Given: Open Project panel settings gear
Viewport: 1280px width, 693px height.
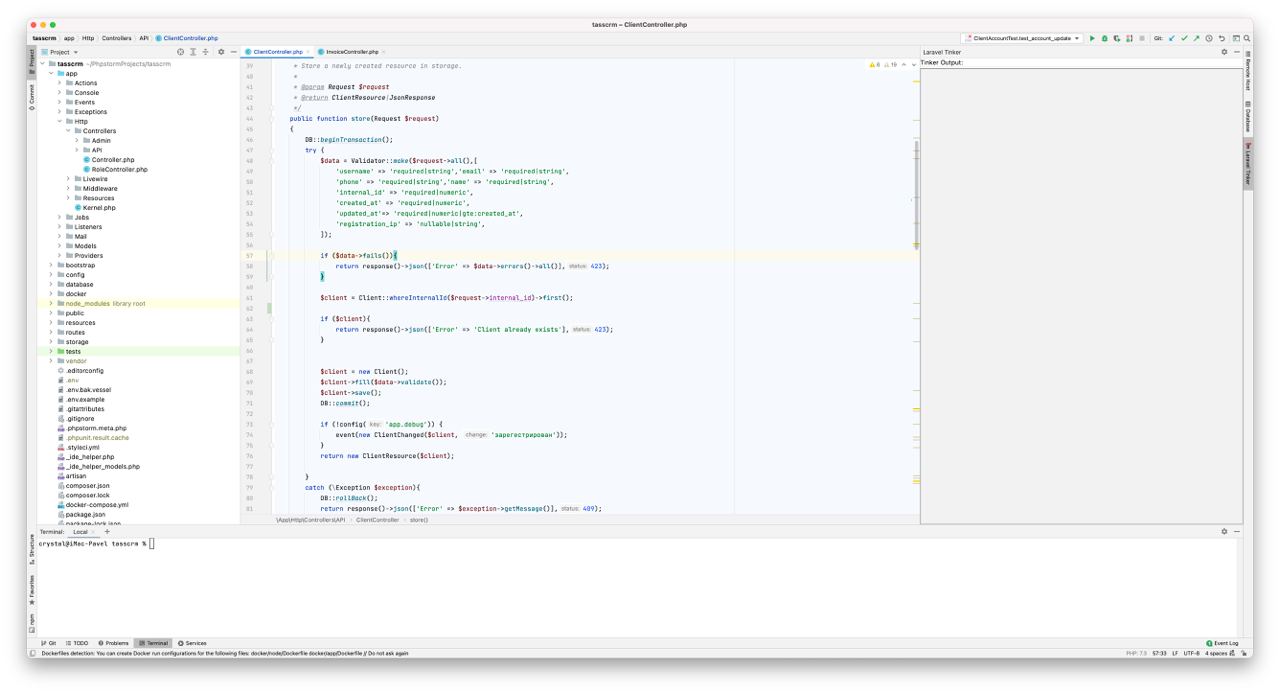Looking at the screenshot, I should pos(221,52).
